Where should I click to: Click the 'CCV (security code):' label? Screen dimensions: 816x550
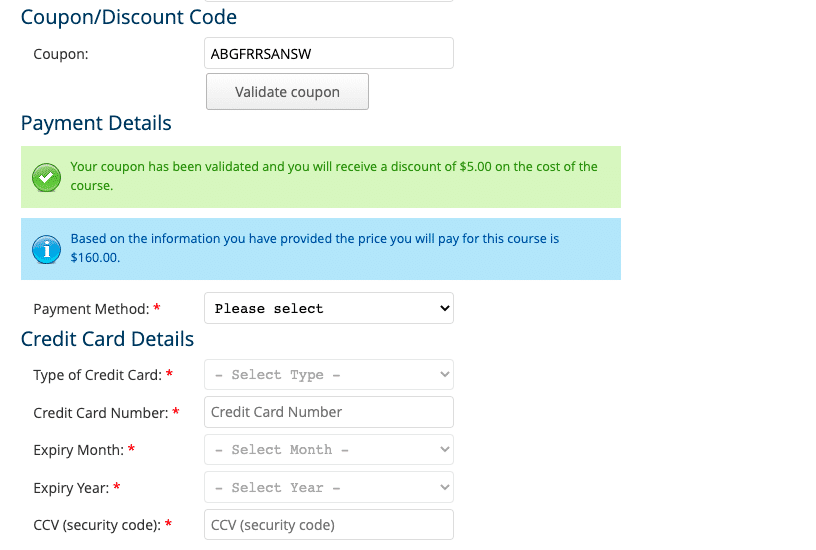[x=97, y=526]
